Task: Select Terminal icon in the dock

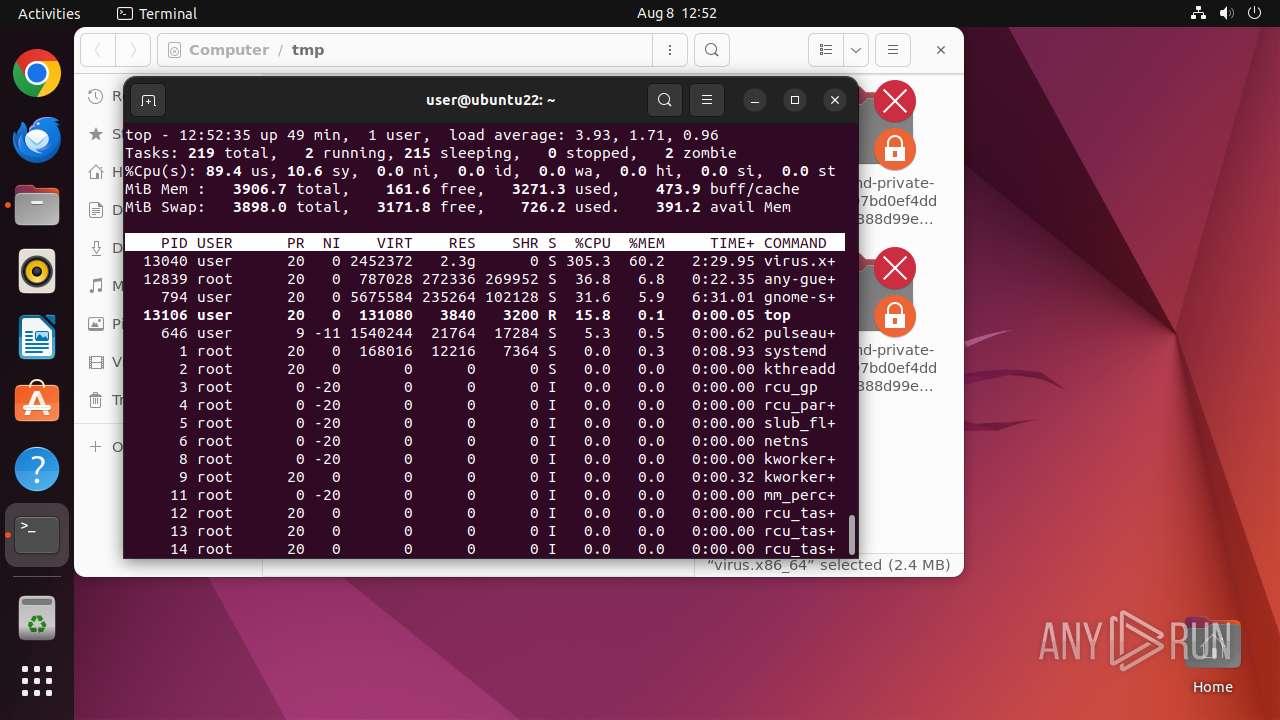Action: pyautogui.click(x=37, y=535)
